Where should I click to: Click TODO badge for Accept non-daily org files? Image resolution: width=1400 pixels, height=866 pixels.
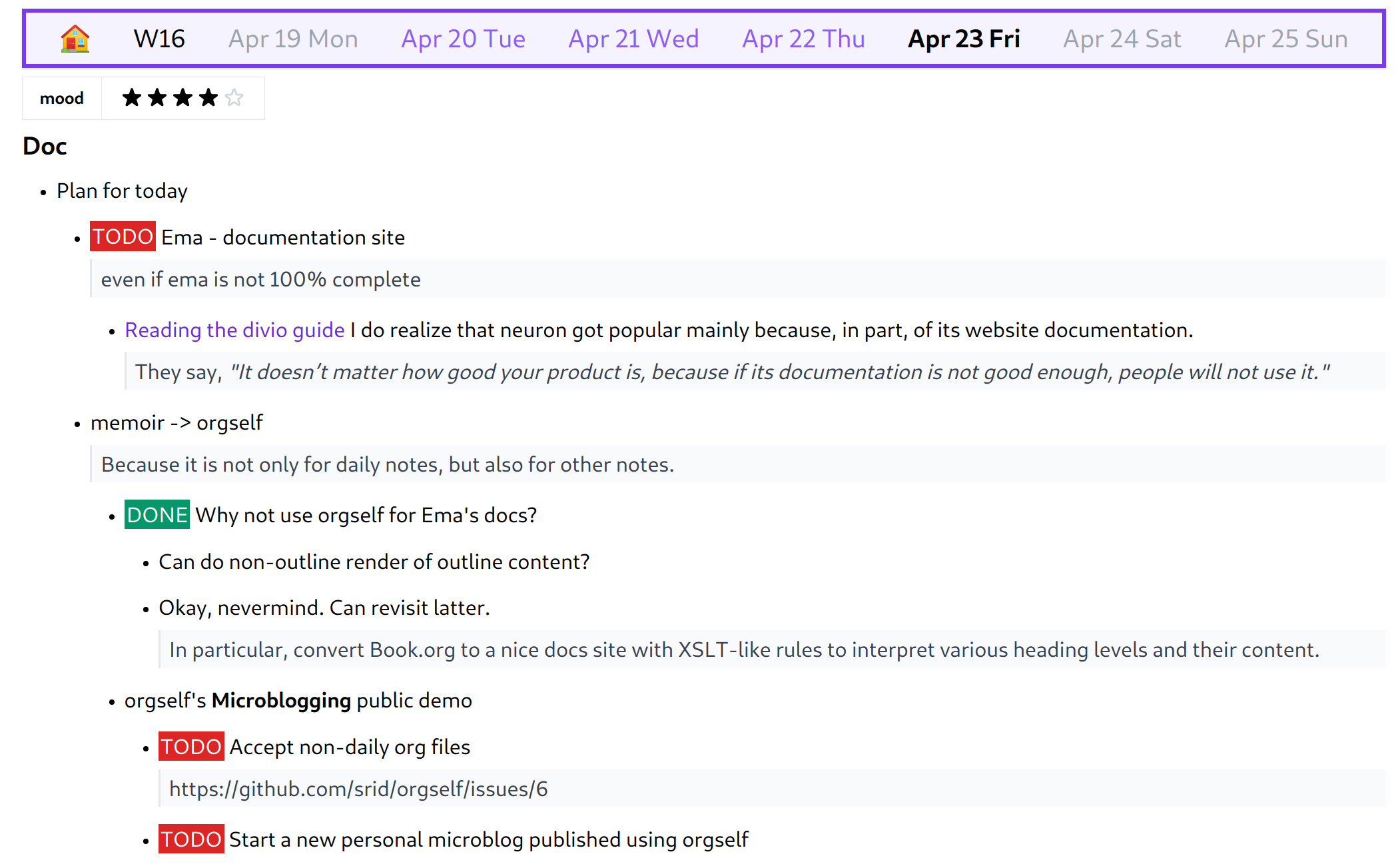[191, 747]
